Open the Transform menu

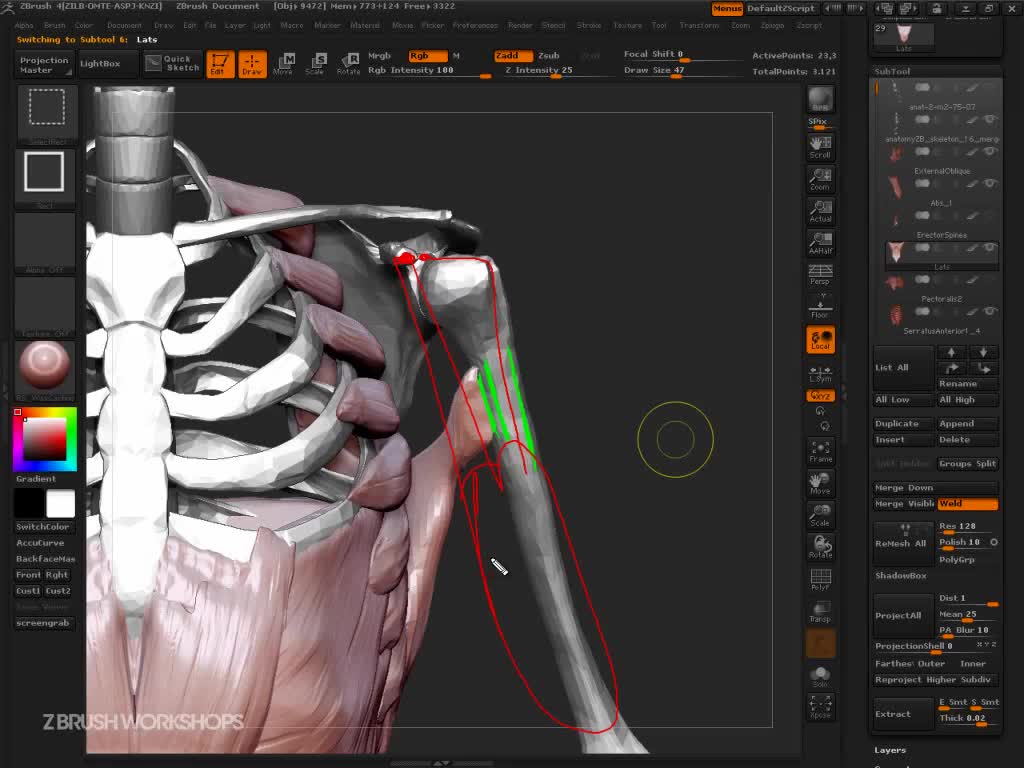point(699,25)
